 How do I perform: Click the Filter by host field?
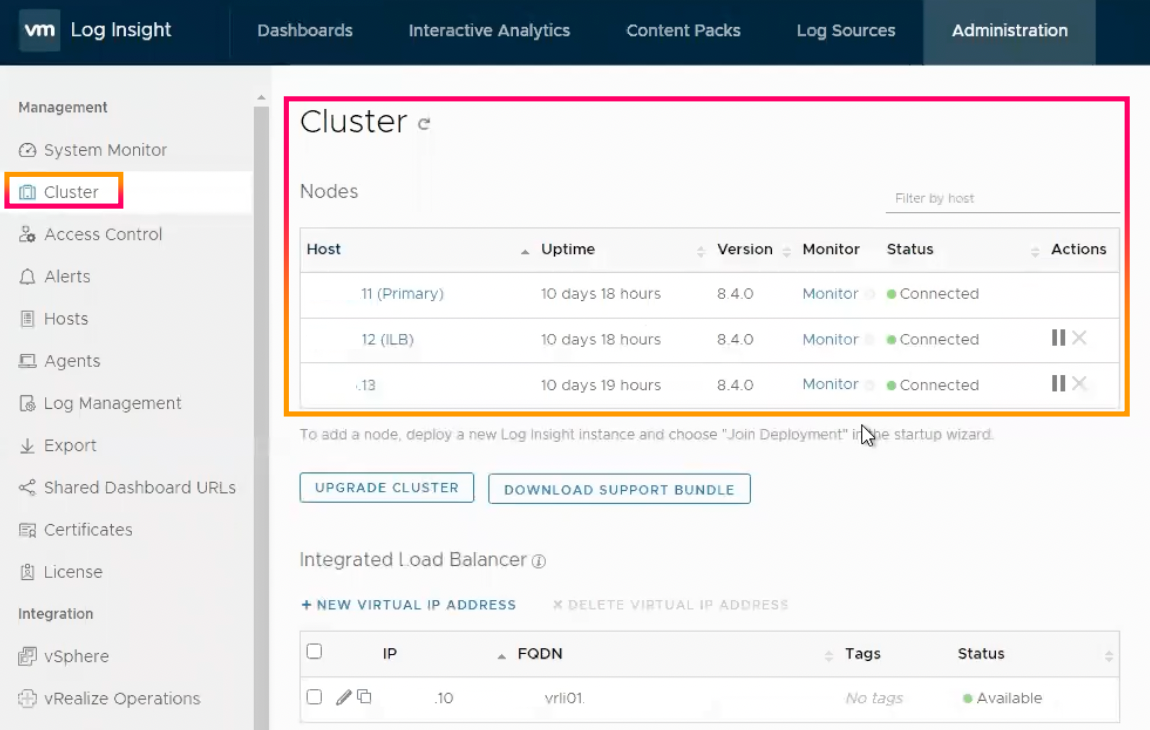(1002, 199)
